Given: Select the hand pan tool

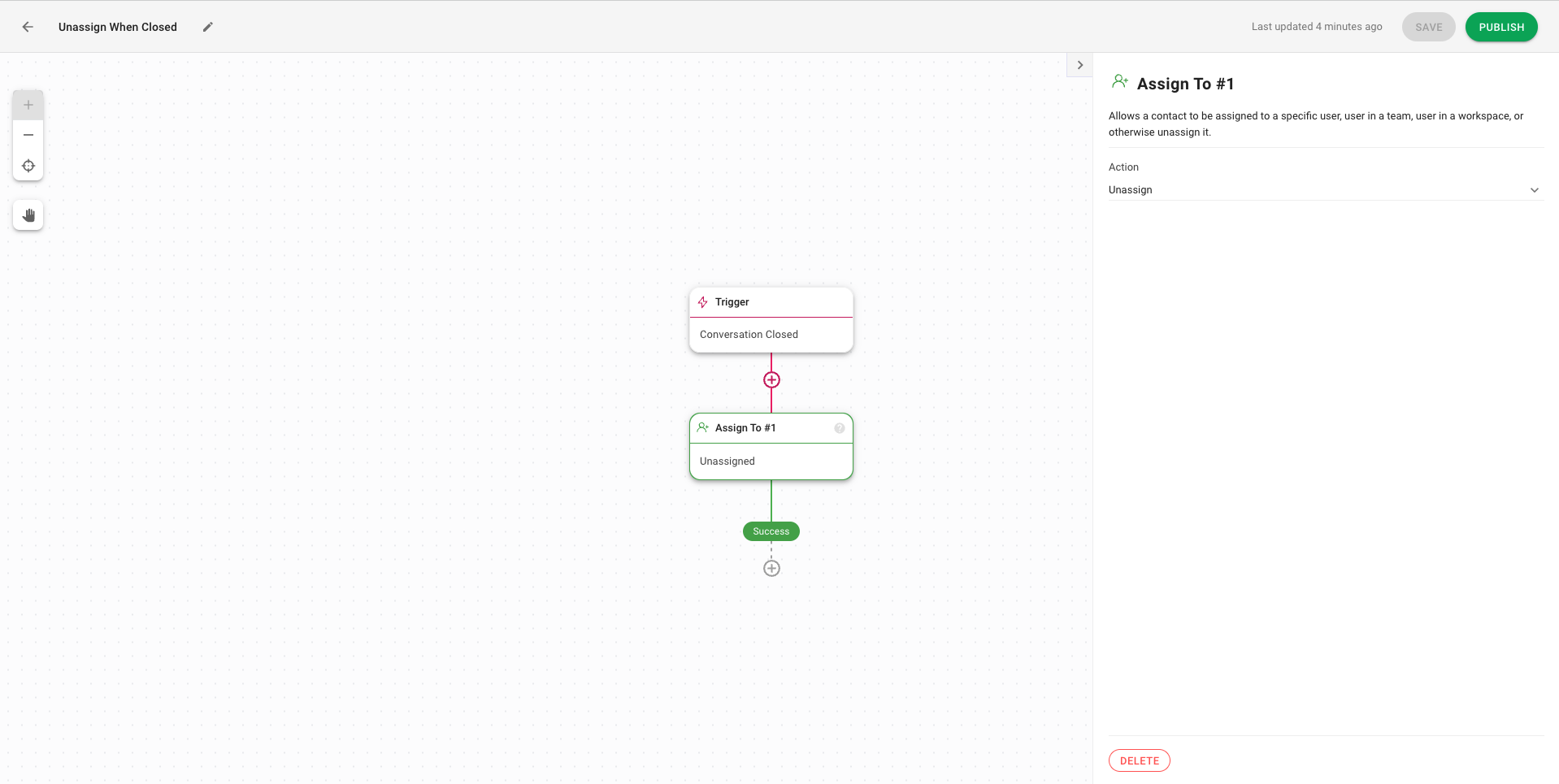Looking at the screenshot, I should (28, 215).
